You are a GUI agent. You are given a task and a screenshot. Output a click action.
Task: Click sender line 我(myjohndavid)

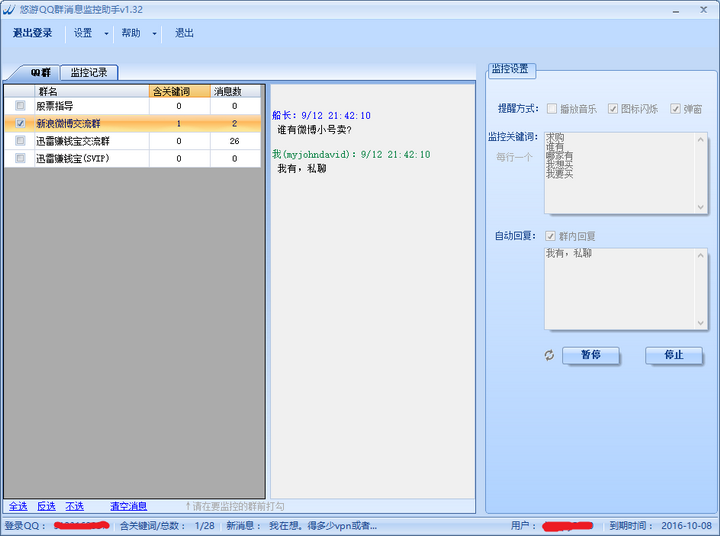[351, 154]
